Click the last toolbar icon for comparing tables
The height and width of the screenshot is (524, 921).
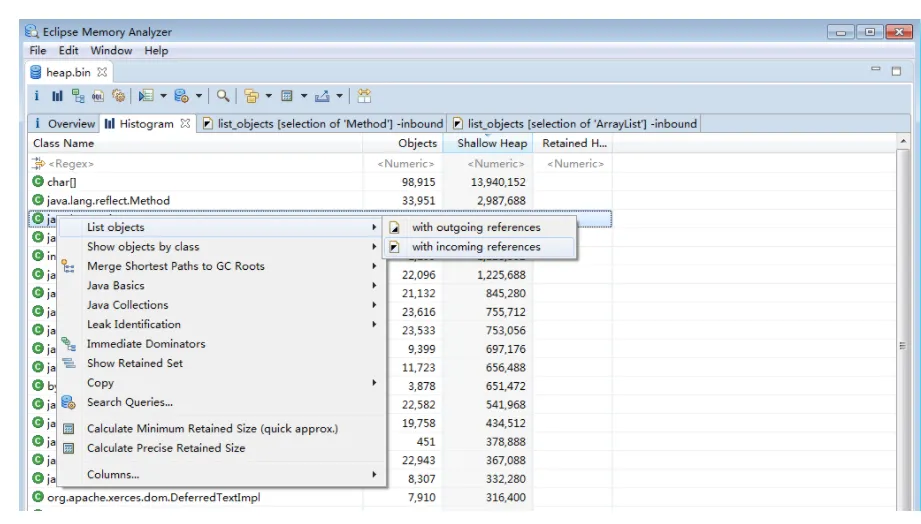[365, 97]
